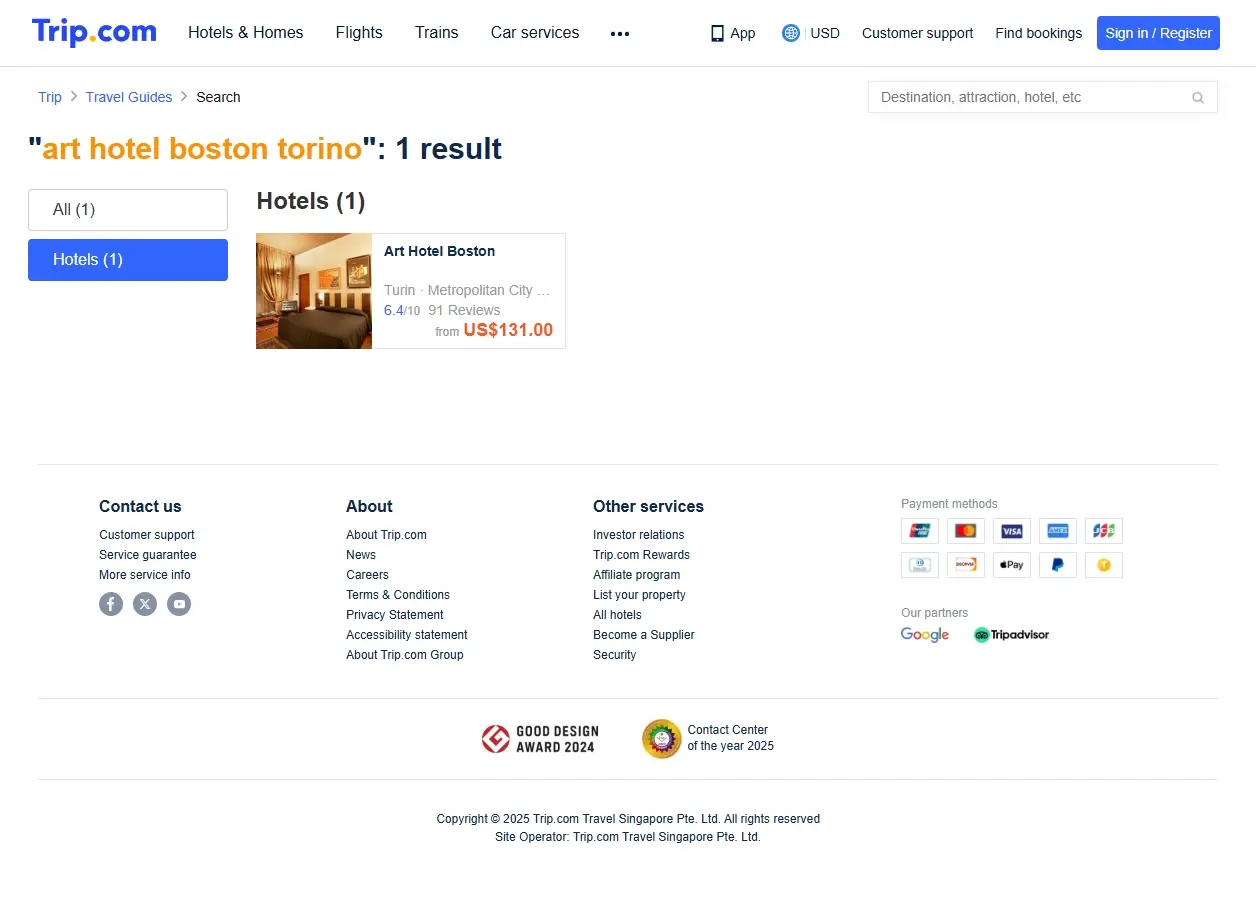This screenshot has height=921, width=1256.
Task: Click the Art Hotel Boston room photo
Action: click(314, 291)
